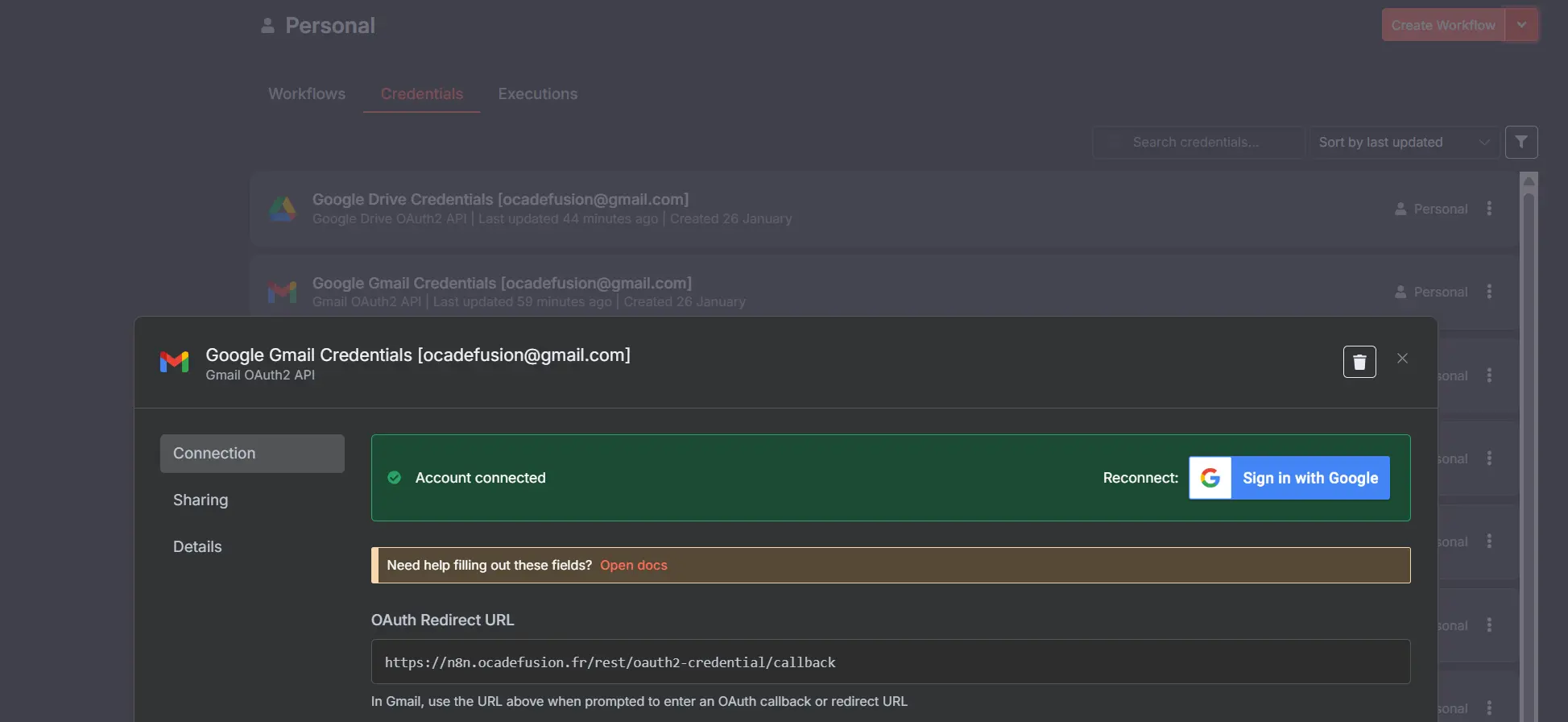This screenshot has height=722, width=1568.
Task: Click the person icon beside the Personal heading
Action: tap(267, 26)
